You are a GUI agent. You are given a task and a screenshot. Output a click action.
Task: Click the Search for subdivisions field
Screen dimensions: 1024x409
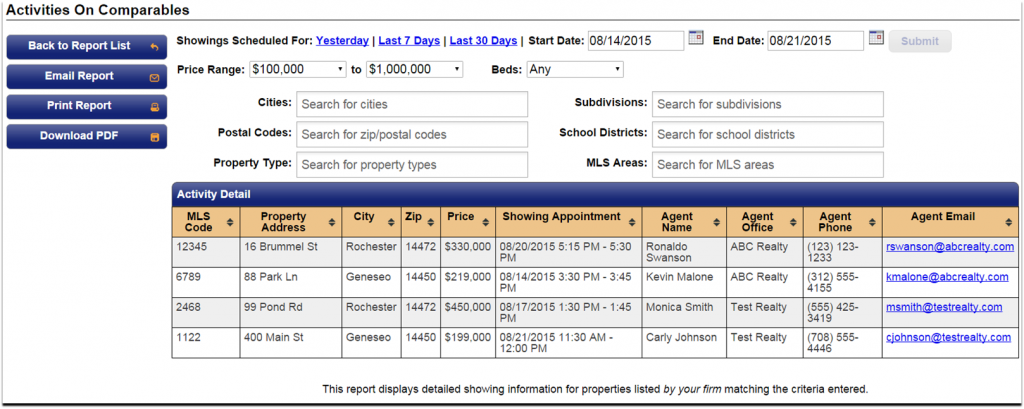767,105
